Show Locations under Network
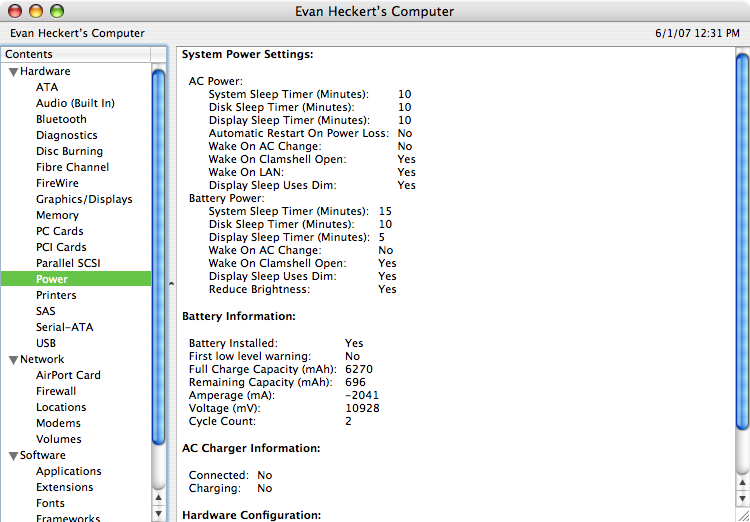Image resolution: width=750 pixels, height=522 pixels. coord(61,407)
